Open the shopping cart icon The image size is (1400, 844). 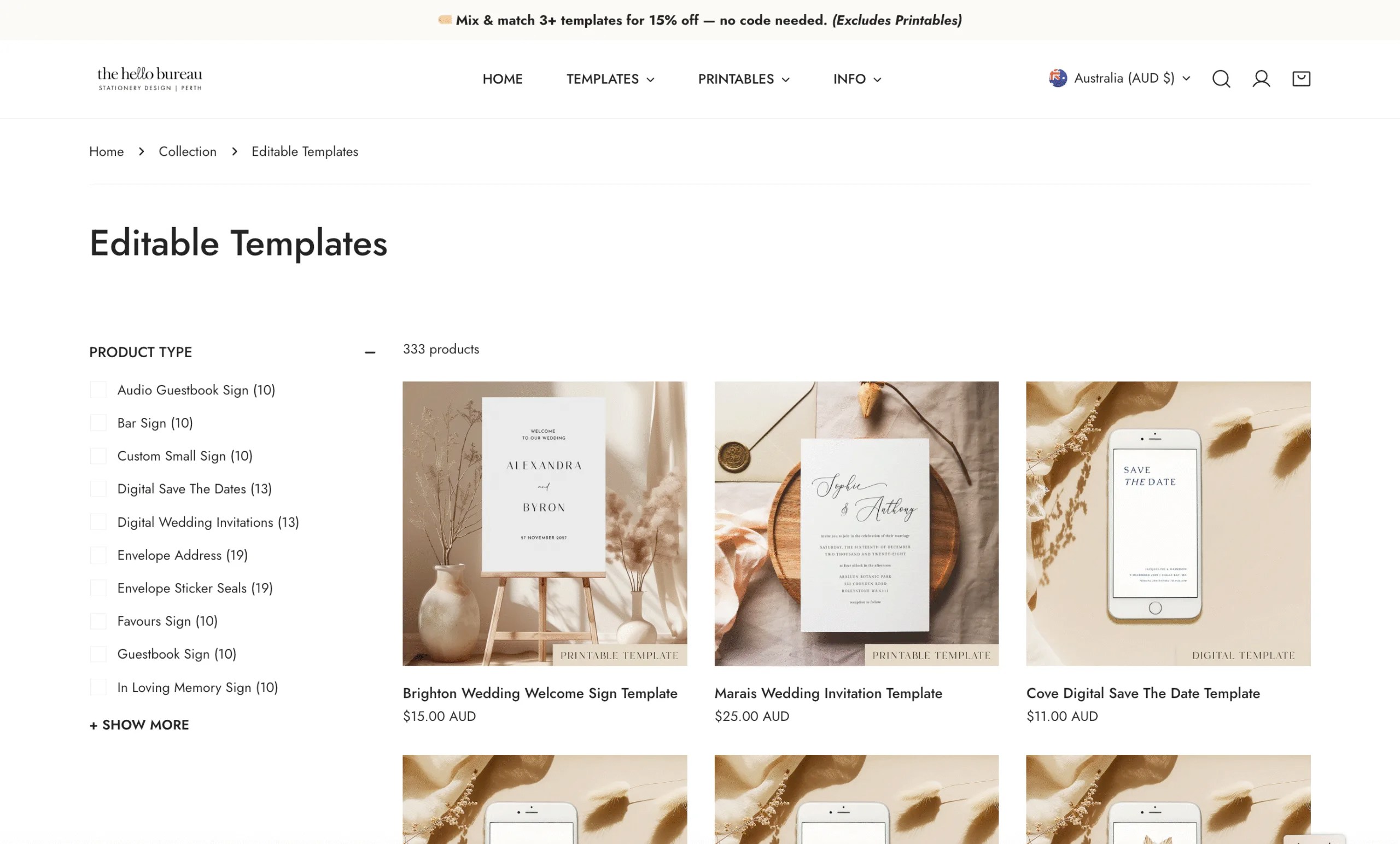click(1301, 78)
